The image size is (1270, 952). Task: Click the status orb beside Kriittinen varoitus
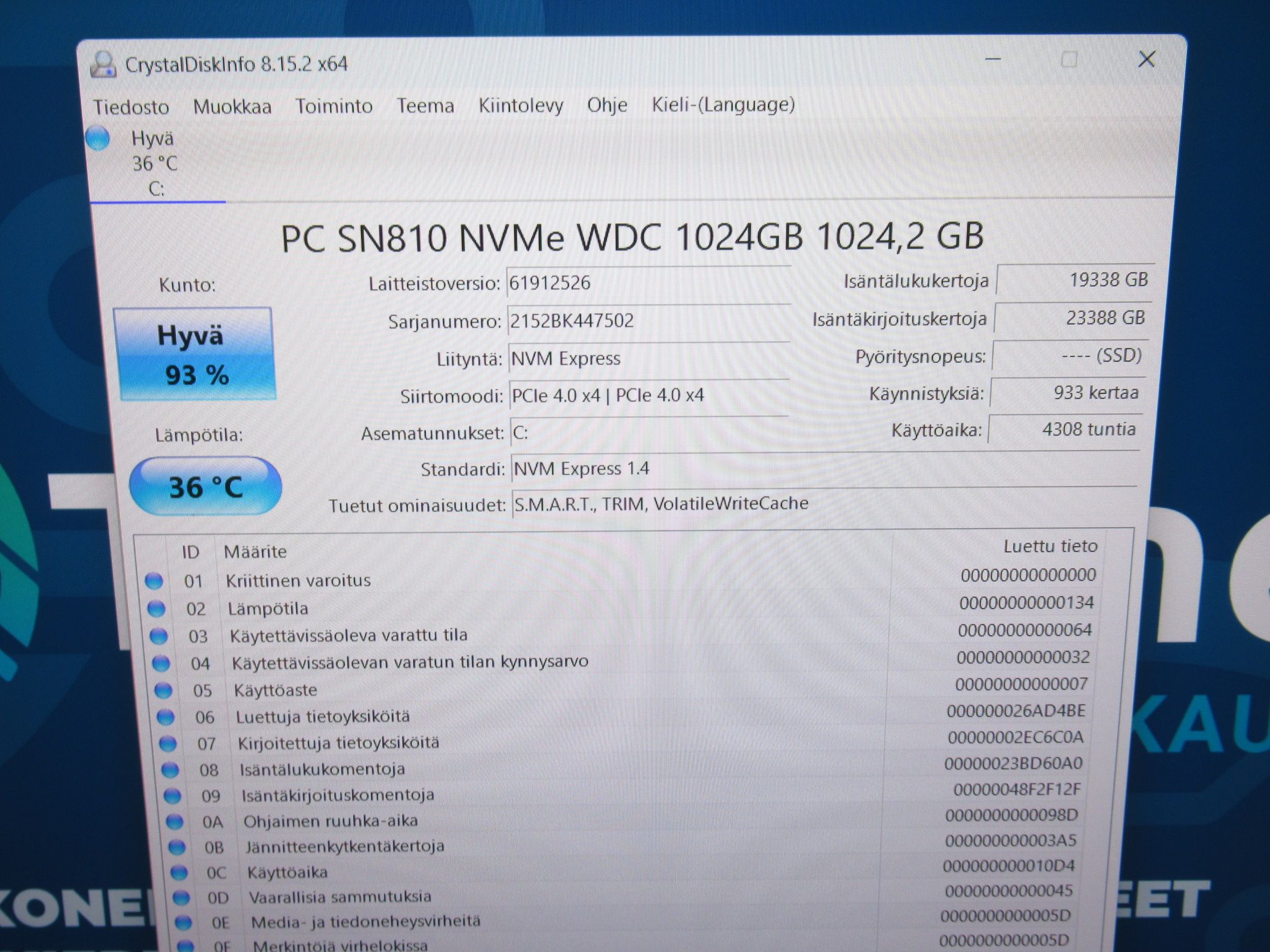point(154,581)
